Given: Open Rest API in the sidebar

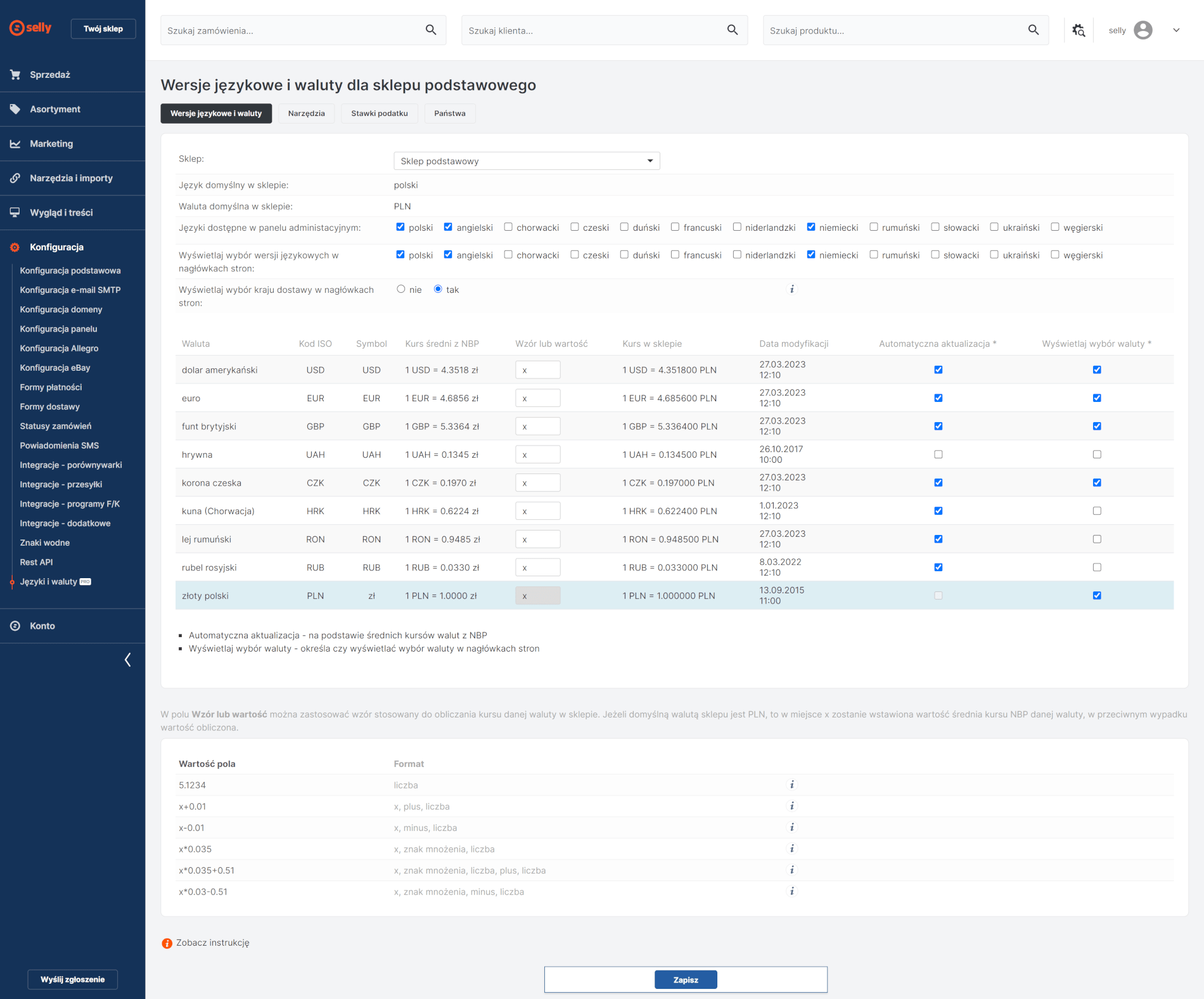Looking at the screenshot, I should click(x=36, y=562).
